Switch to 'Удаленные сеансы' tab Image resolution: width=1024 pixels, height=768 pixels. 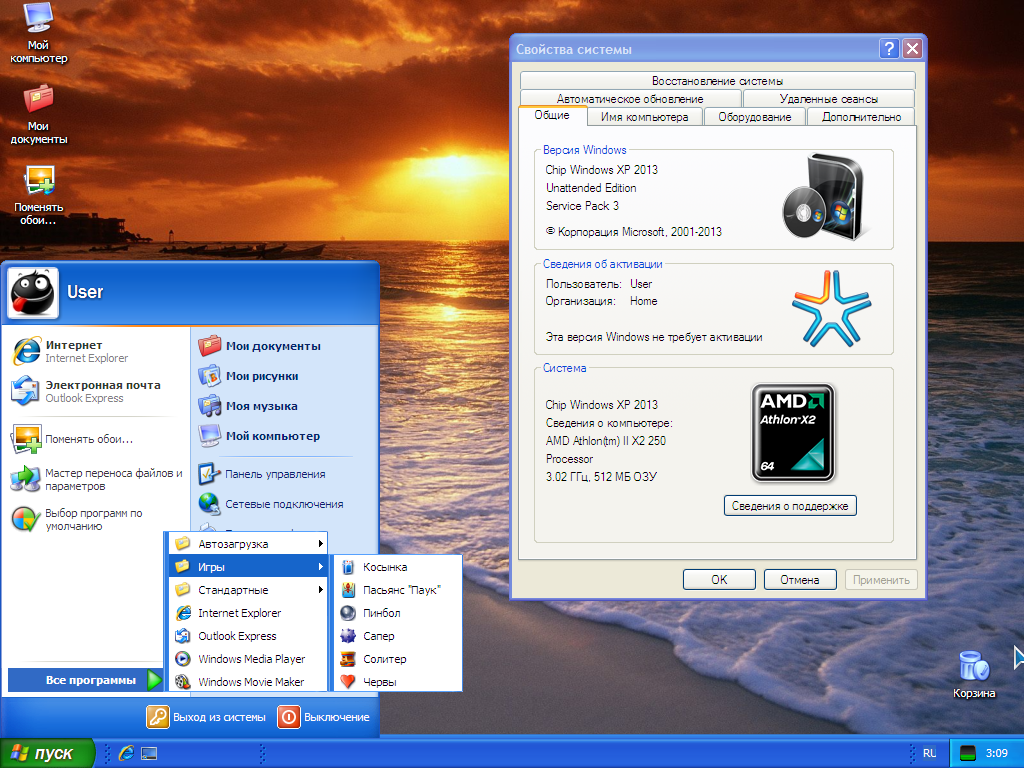(x=829, y=99)
